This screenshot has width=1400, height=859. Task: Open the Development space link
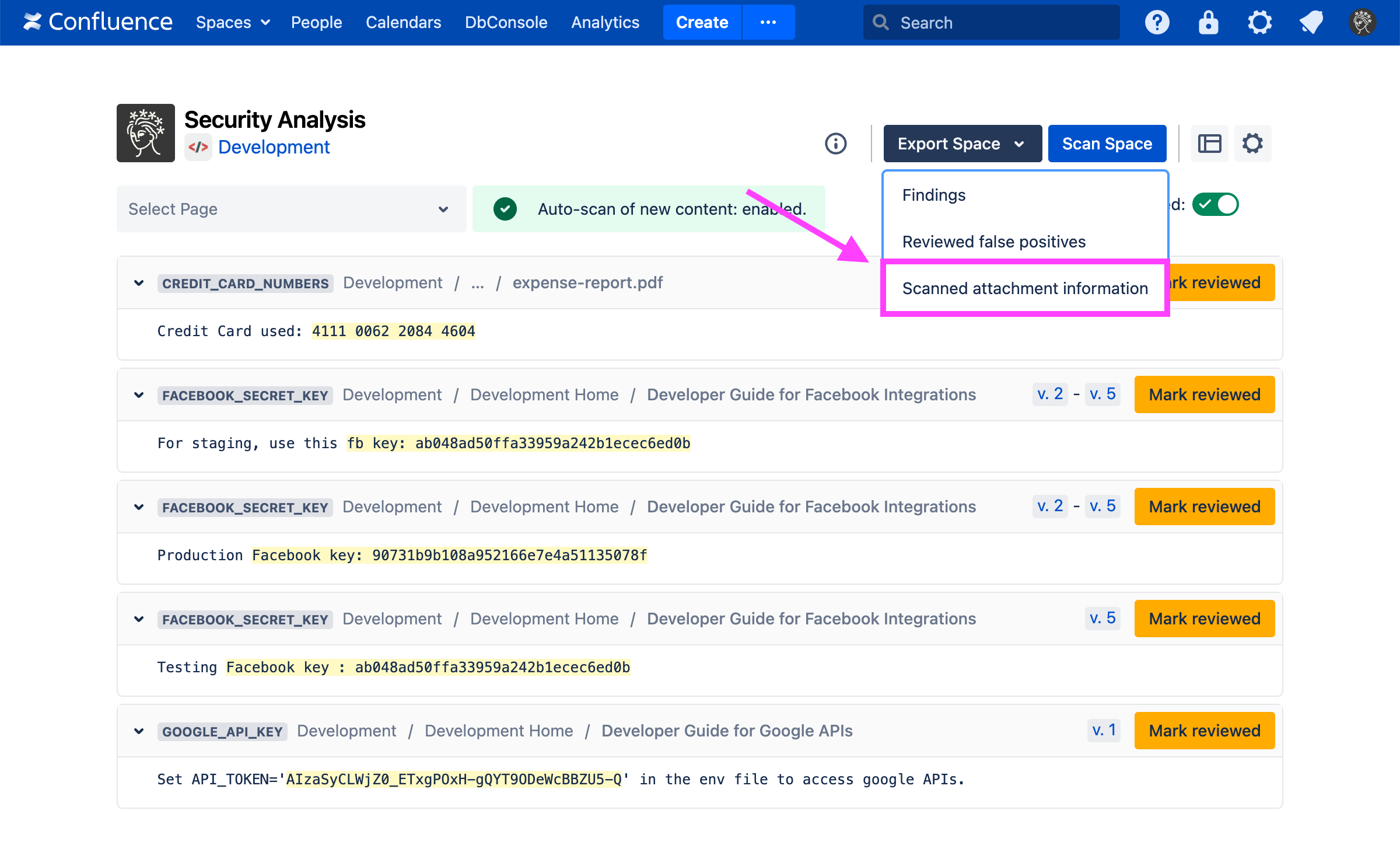click(x=274, y=147)
